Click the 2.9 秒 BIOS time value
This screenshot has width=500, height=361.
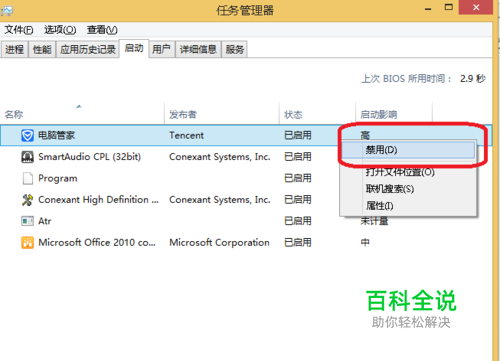[473, 79]
